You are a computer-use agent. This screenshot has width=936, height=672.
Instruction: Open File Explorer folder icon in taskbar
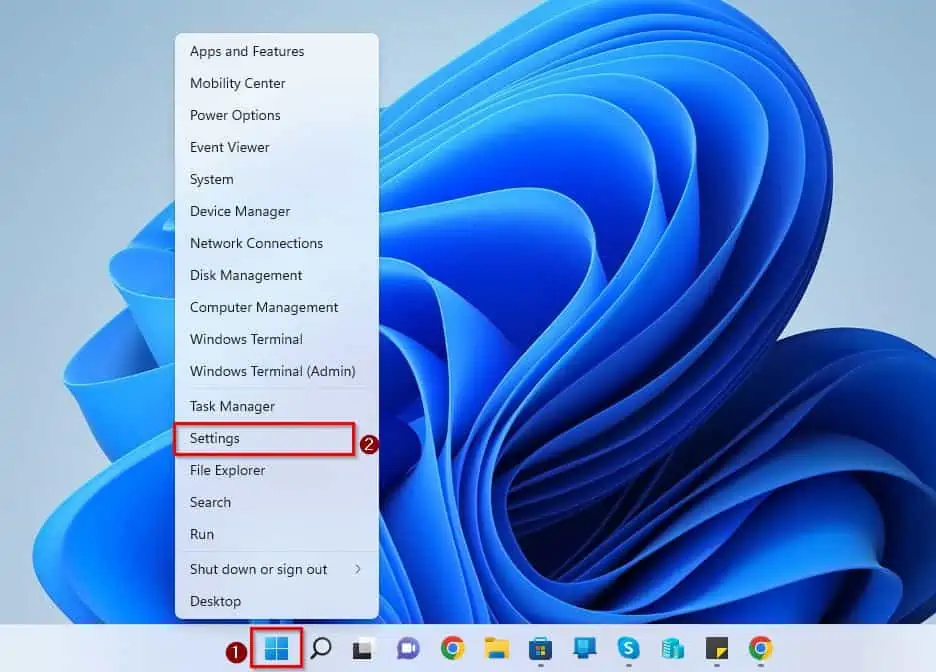click(497, 648)
